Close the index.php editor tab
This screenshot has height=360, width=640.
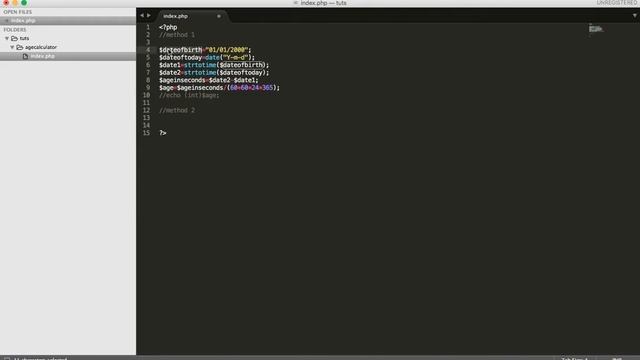pyautogui.click(x=219, y=16)
